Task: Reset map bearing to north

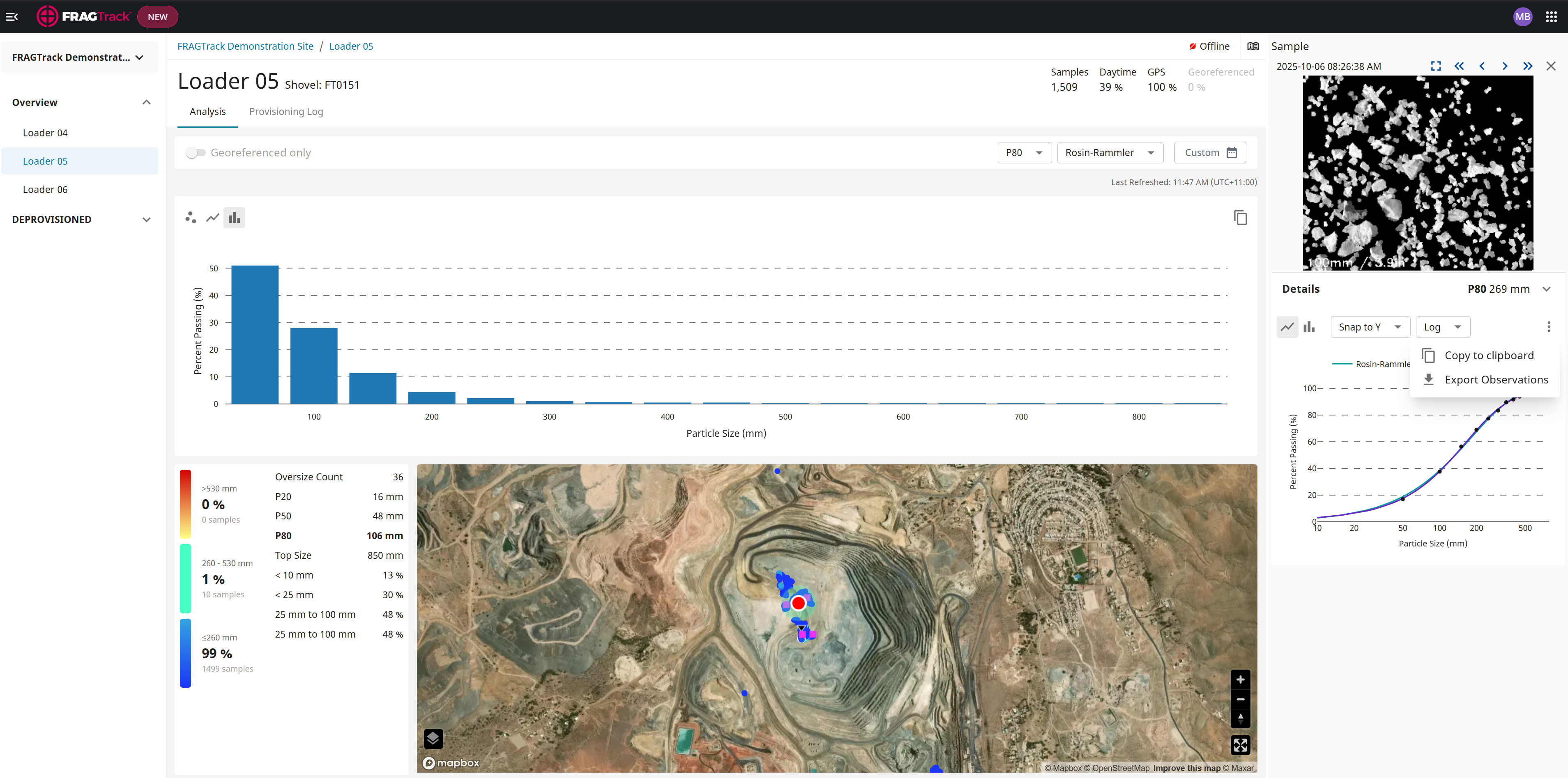Action: 1240,718
